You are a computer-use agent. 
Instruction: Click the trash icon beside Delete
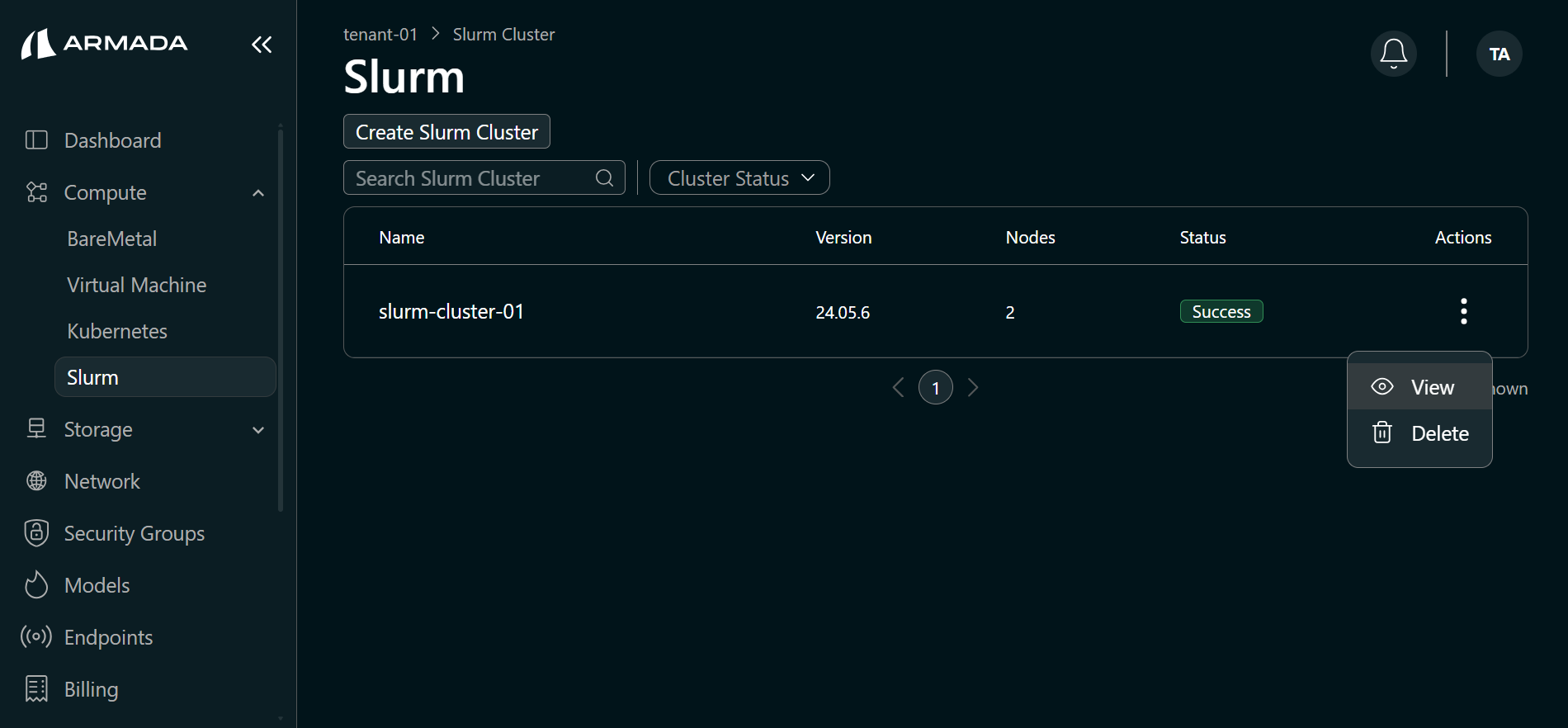click(1382, 433)
